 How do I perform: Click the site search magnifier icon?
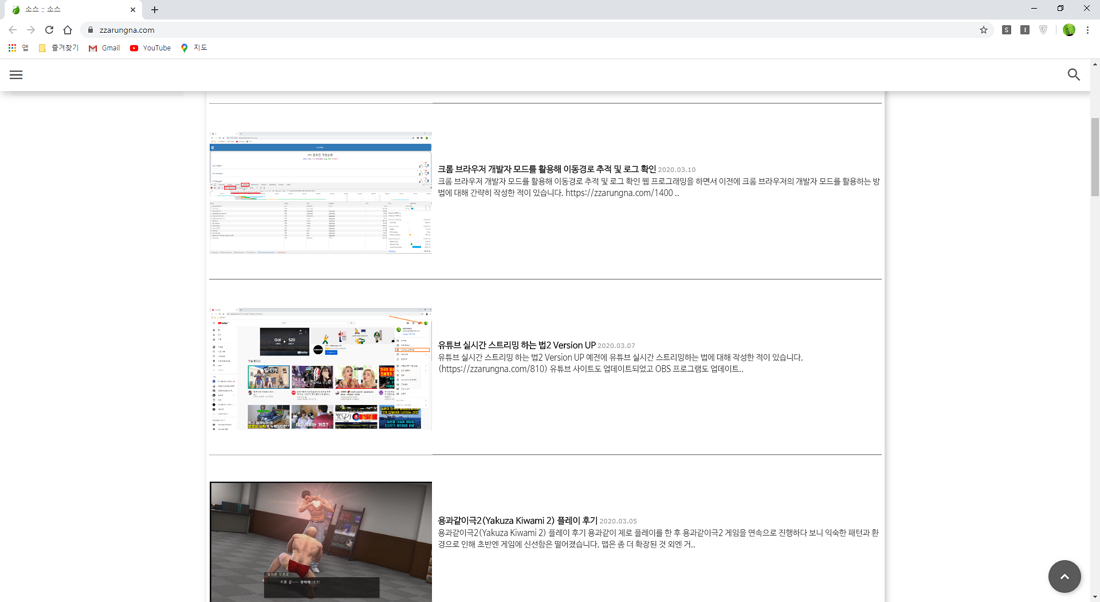tap(1073, 74)
